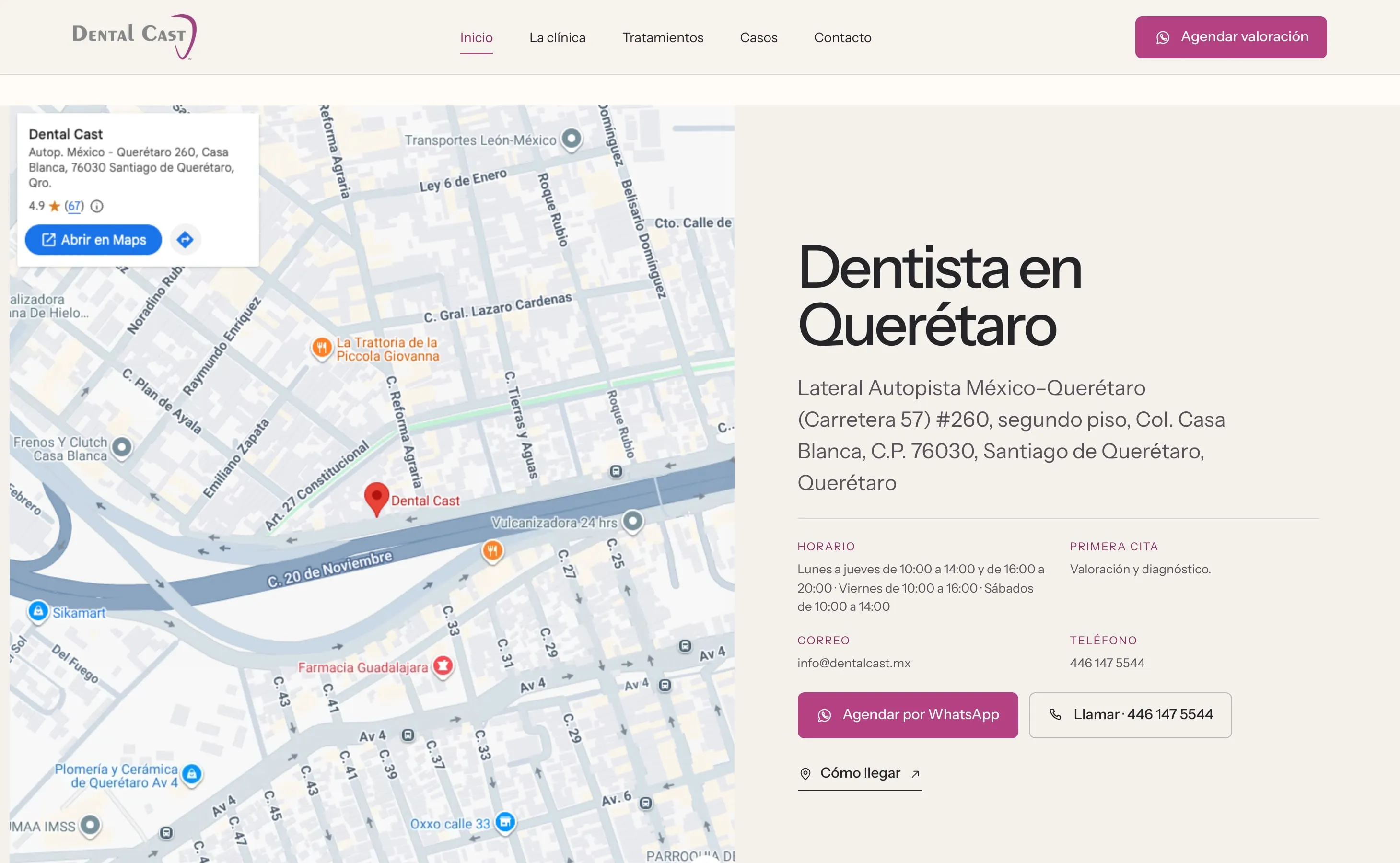
Task: Open Contacto nav link
Action: coord(842,38)
